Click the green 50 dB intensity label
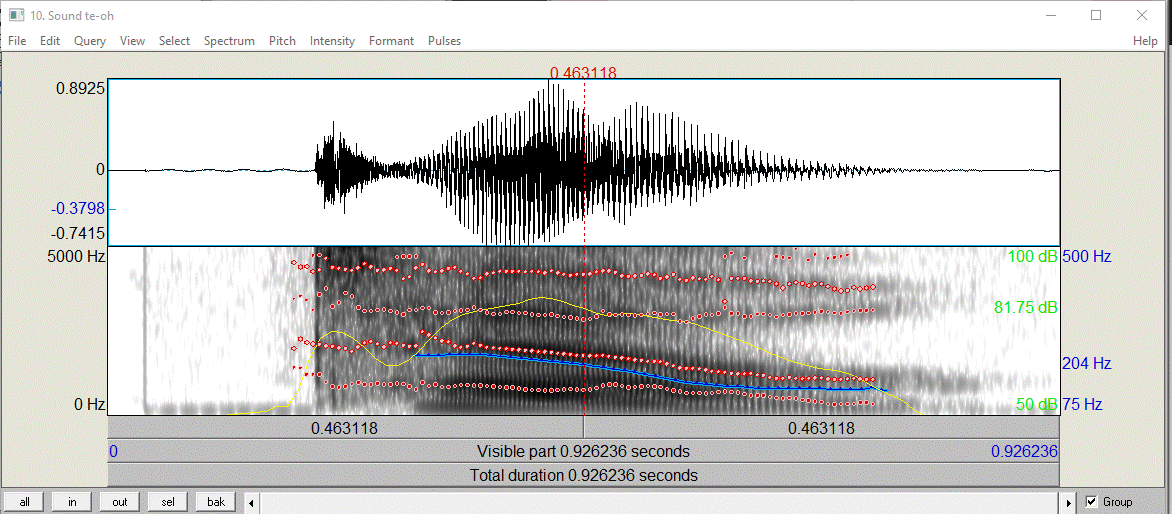1172x514 pixels. point(1037,405)
